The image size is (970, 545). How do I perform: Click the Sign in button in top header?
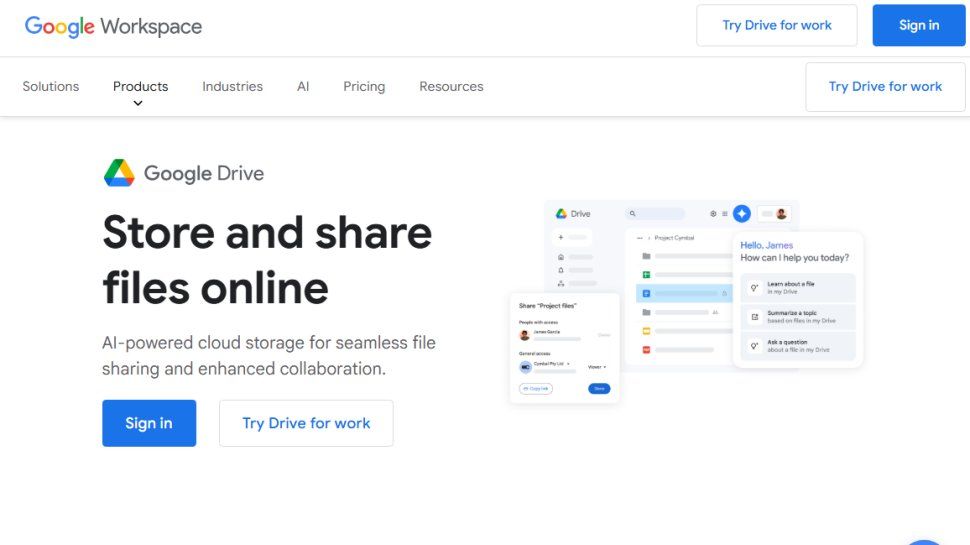pos(918,26)
